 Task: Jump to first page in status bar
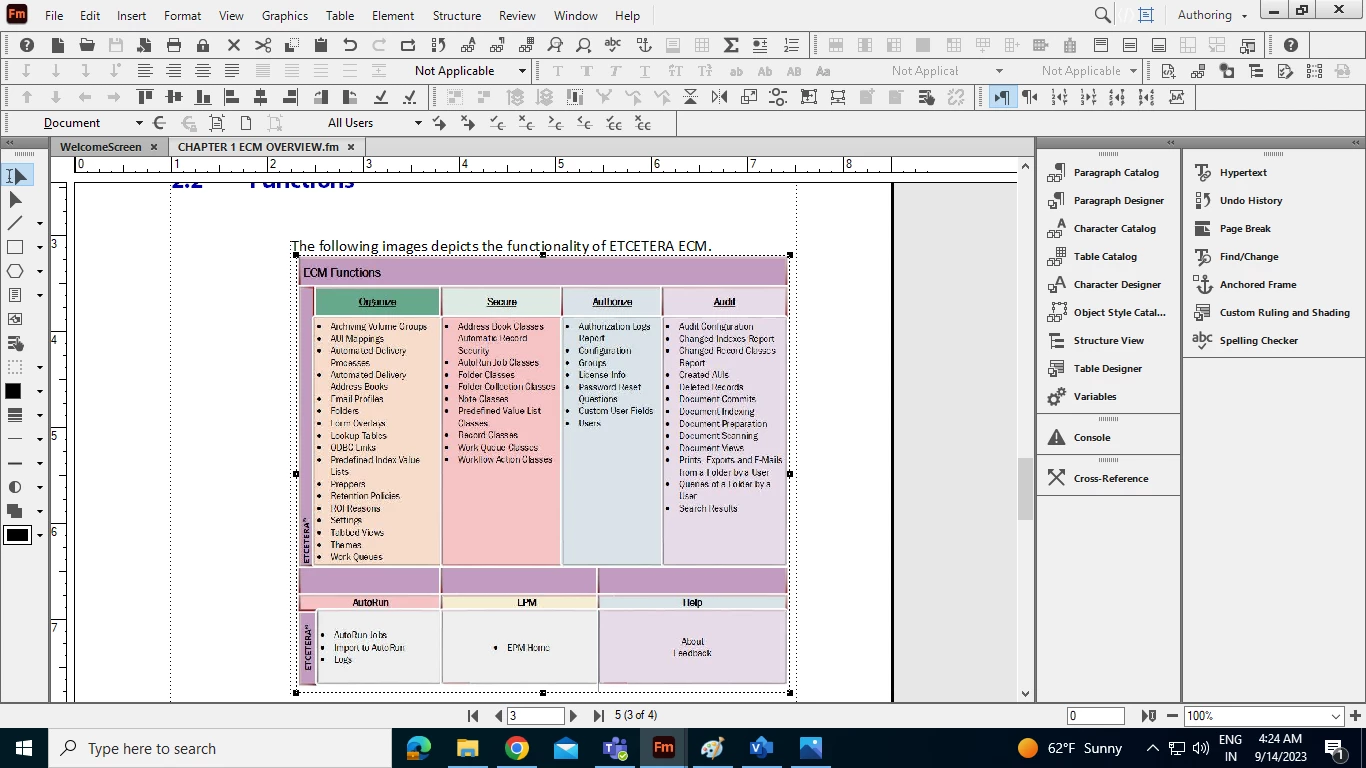point(473,716)
